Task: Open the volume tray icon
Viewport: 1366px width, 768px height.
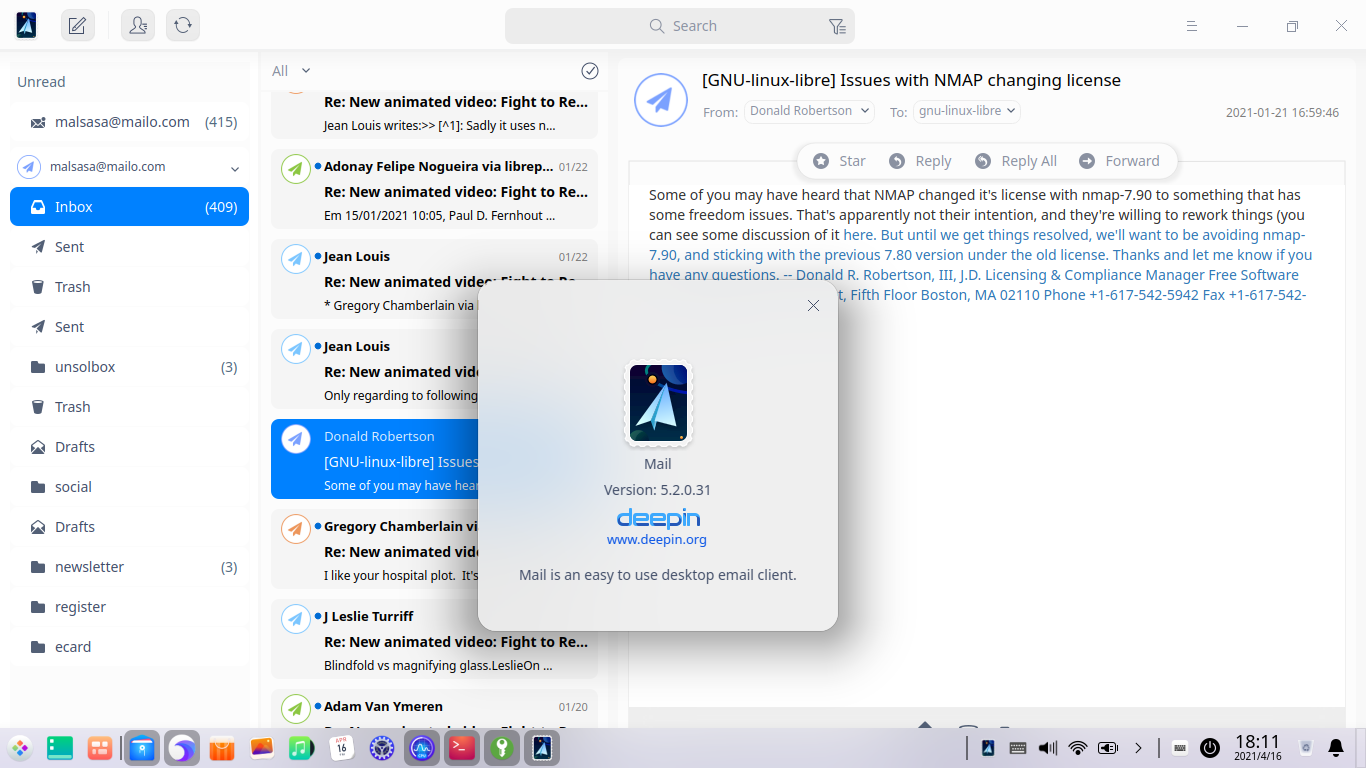Action: coord(1048,747)
